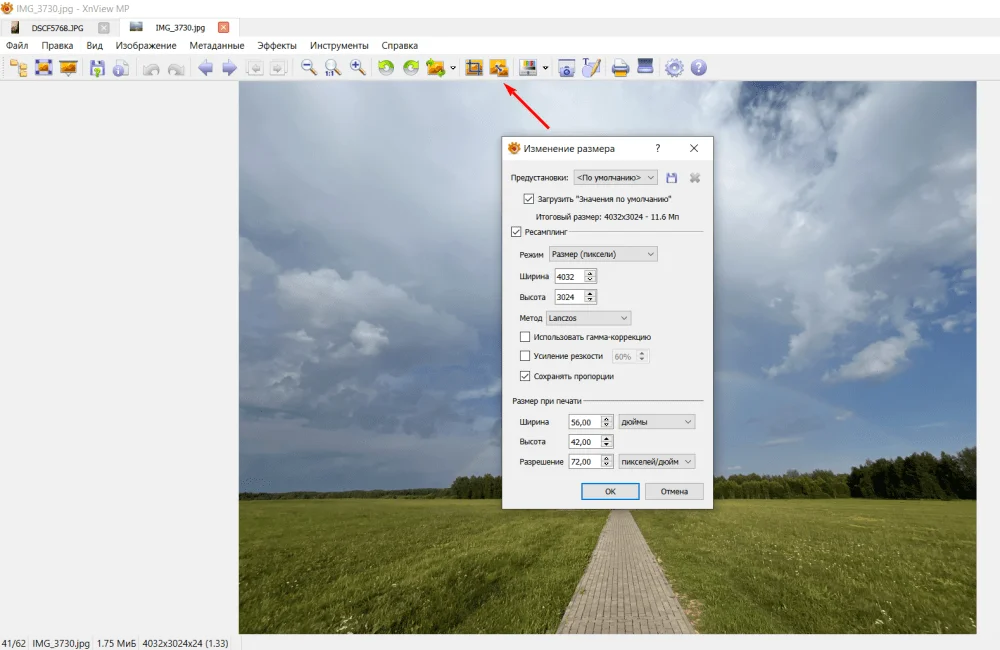Click the Text overlay tool icon
Image resolution: width=1000 pixels, height=650 pixels.
pos(591,68)
